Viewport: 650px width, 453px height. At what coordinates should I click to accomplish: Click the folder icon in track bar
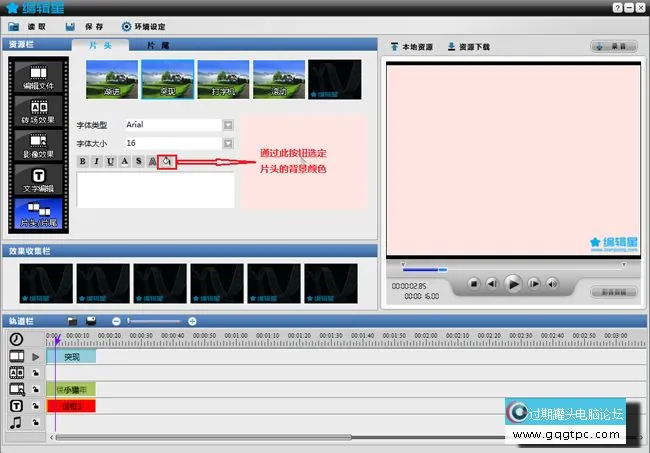[72, 321]
